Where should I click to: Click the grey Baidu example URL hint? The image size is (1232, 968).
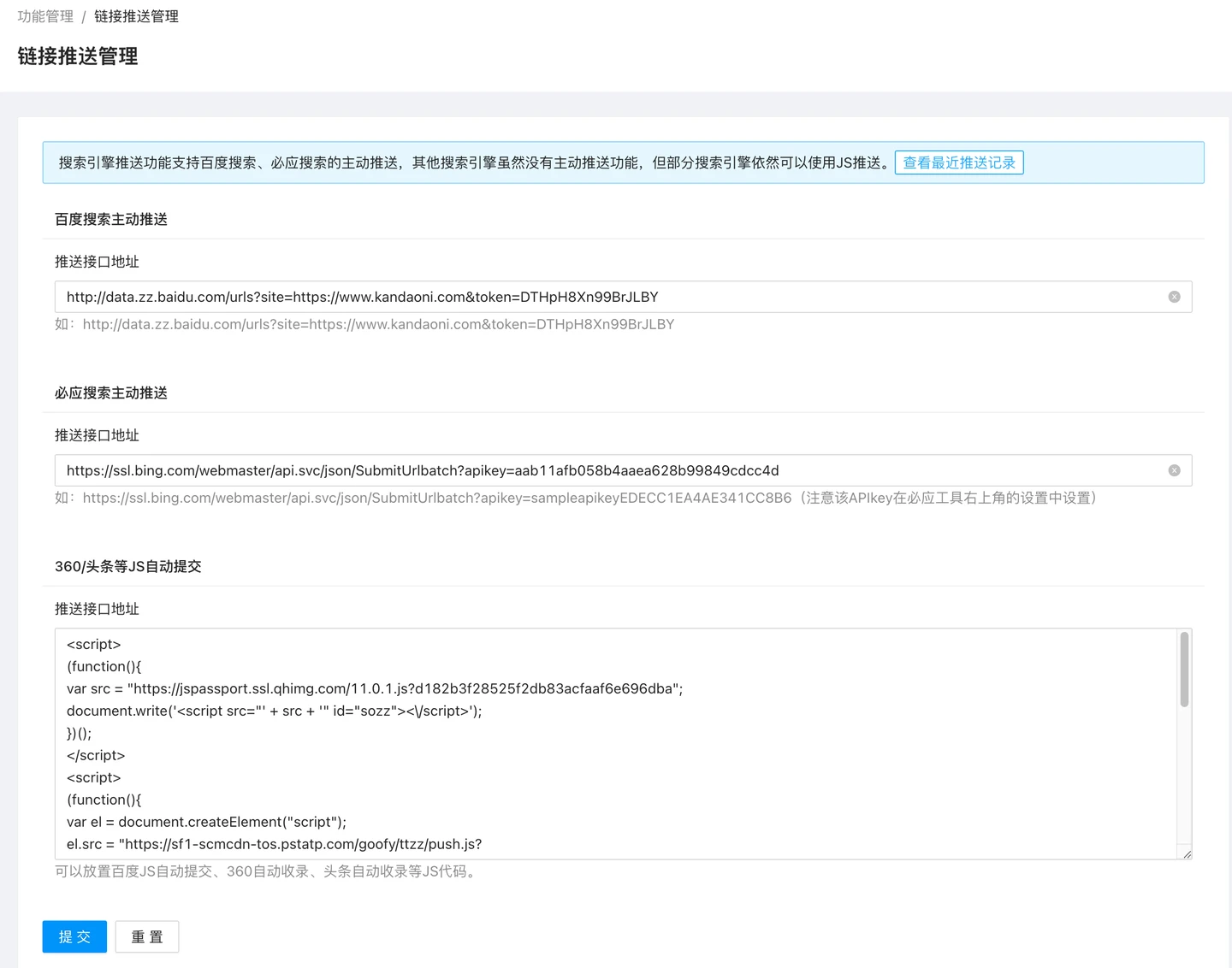[x=377, y=324]
